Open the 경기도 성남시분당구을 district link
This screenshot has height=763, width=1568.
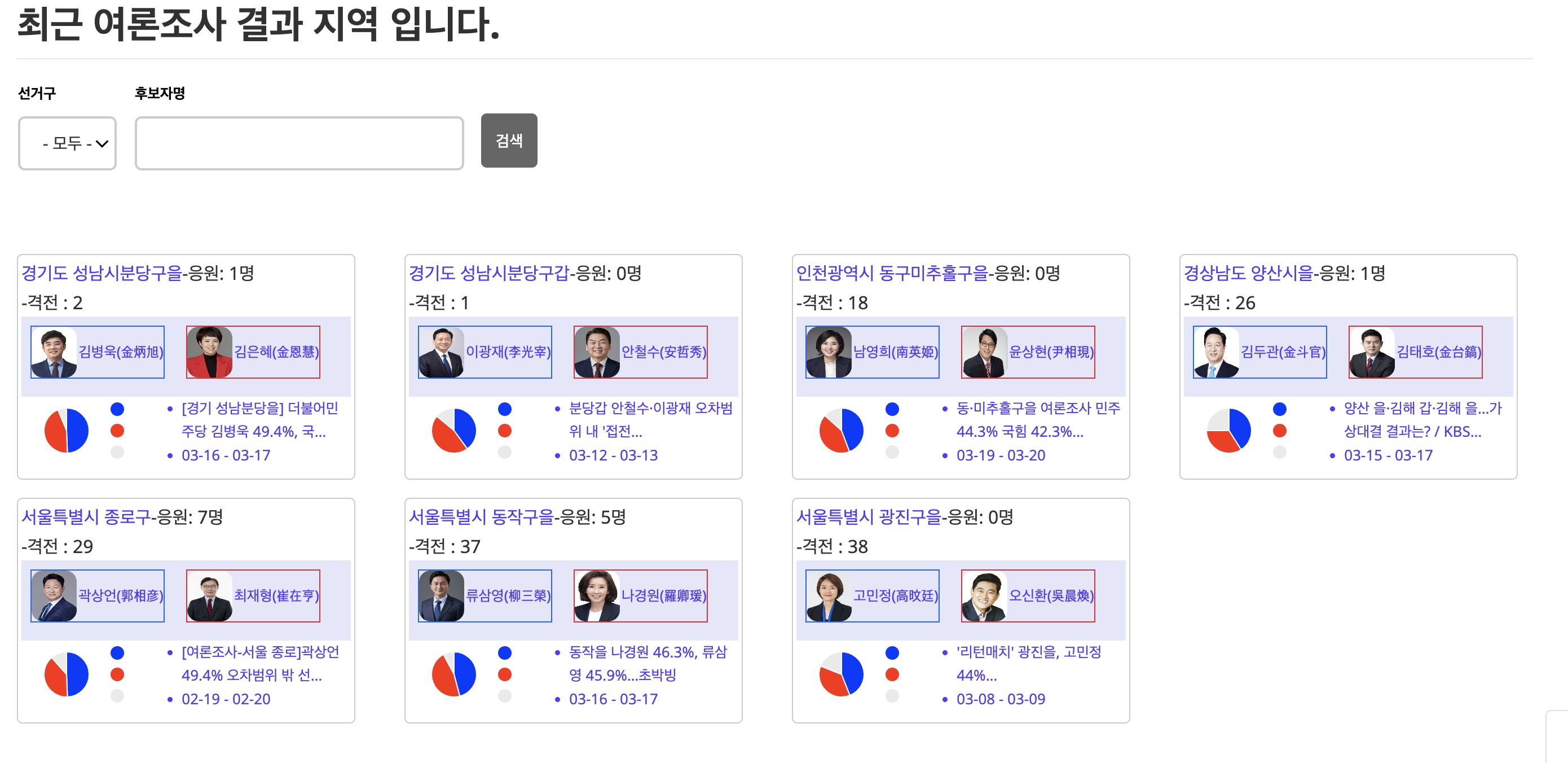(x=102, y=273)
